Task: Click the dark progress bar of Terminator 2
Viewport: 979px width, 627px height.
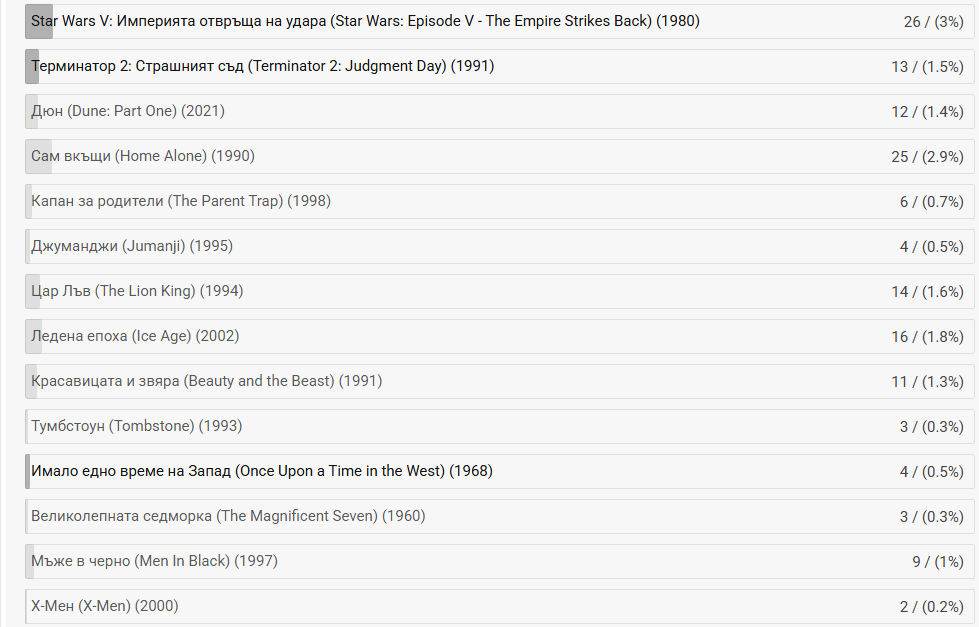Action: coord(32,66)
